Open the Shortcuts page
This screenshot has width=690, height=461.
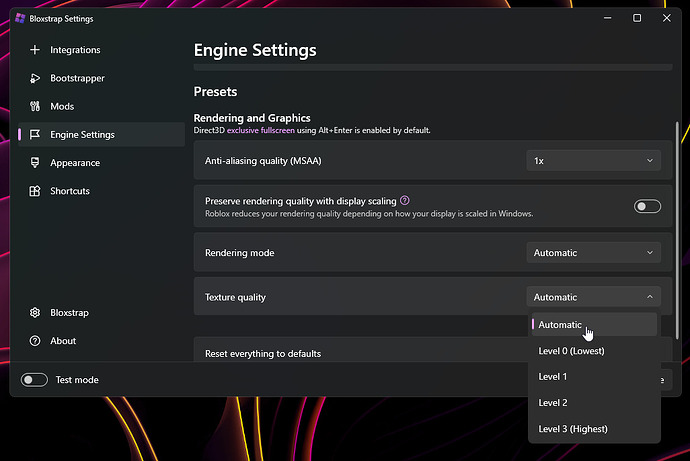point(102,191)
